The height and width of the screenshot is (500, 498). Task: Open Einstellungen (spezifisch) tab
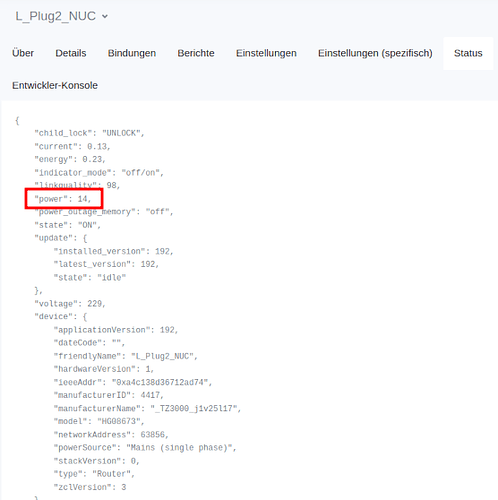click(x=375, y=53)
